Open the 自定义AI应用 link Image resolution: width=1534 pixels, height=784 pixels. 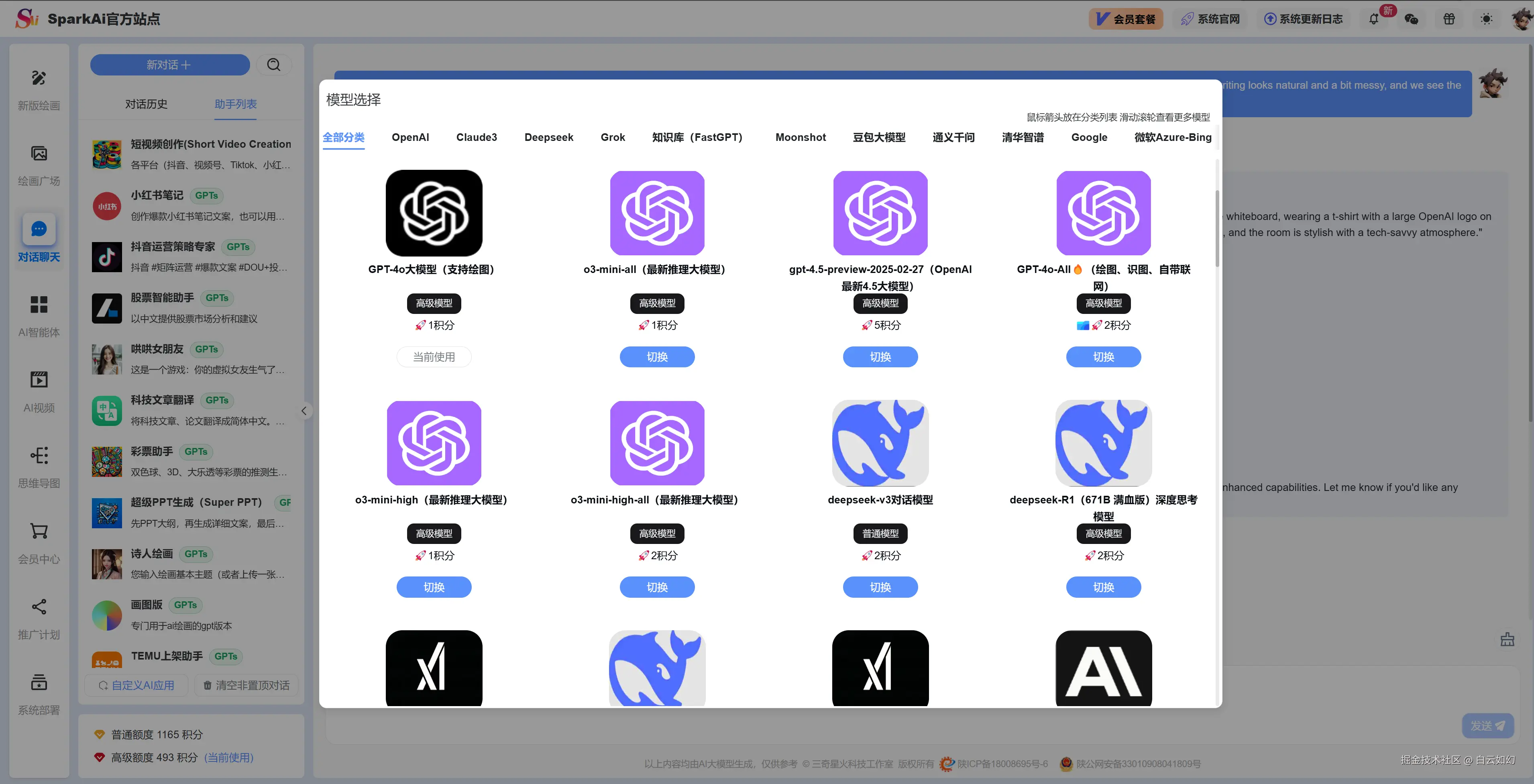coord(137,685)
